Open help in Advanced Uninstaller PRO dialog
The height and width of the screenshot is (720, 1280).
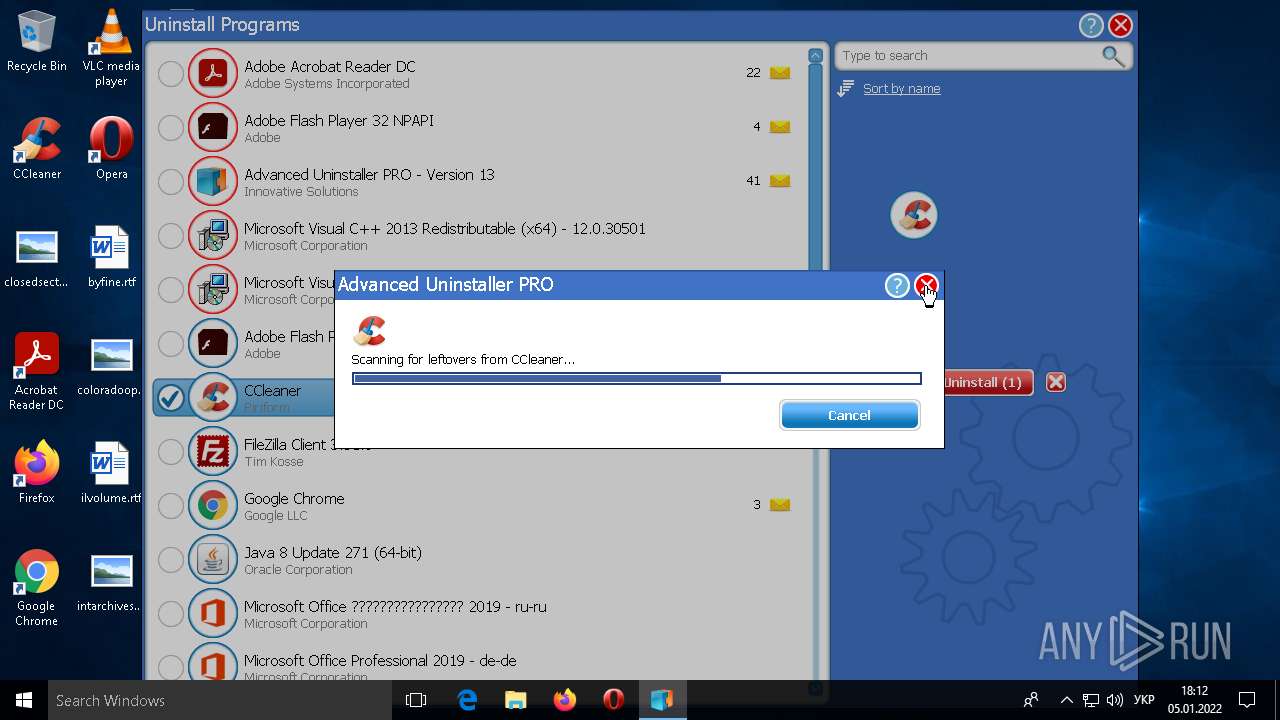click(897, 286)
